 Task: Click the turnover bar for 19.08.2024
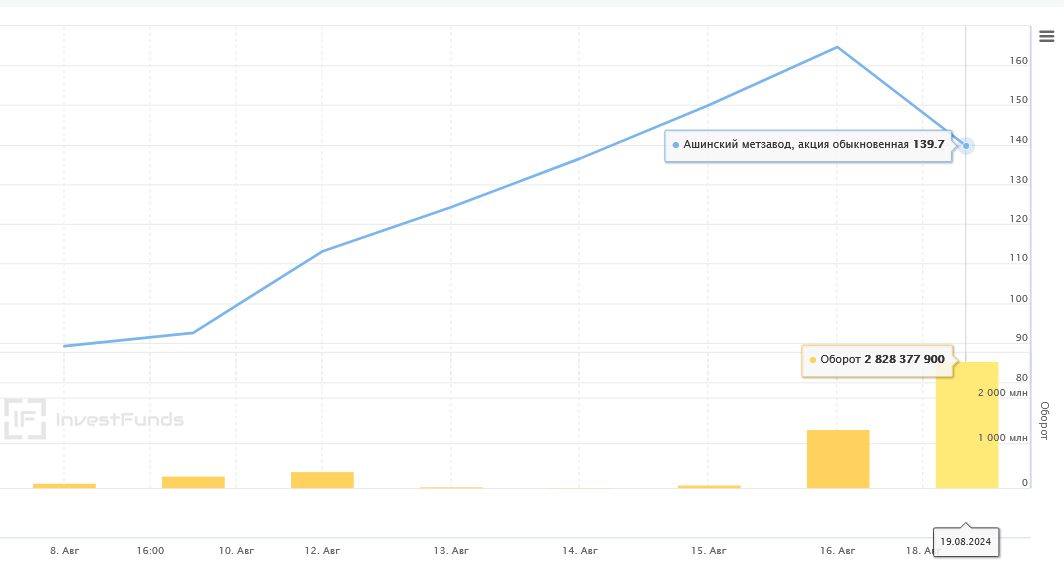pos(967,425)
